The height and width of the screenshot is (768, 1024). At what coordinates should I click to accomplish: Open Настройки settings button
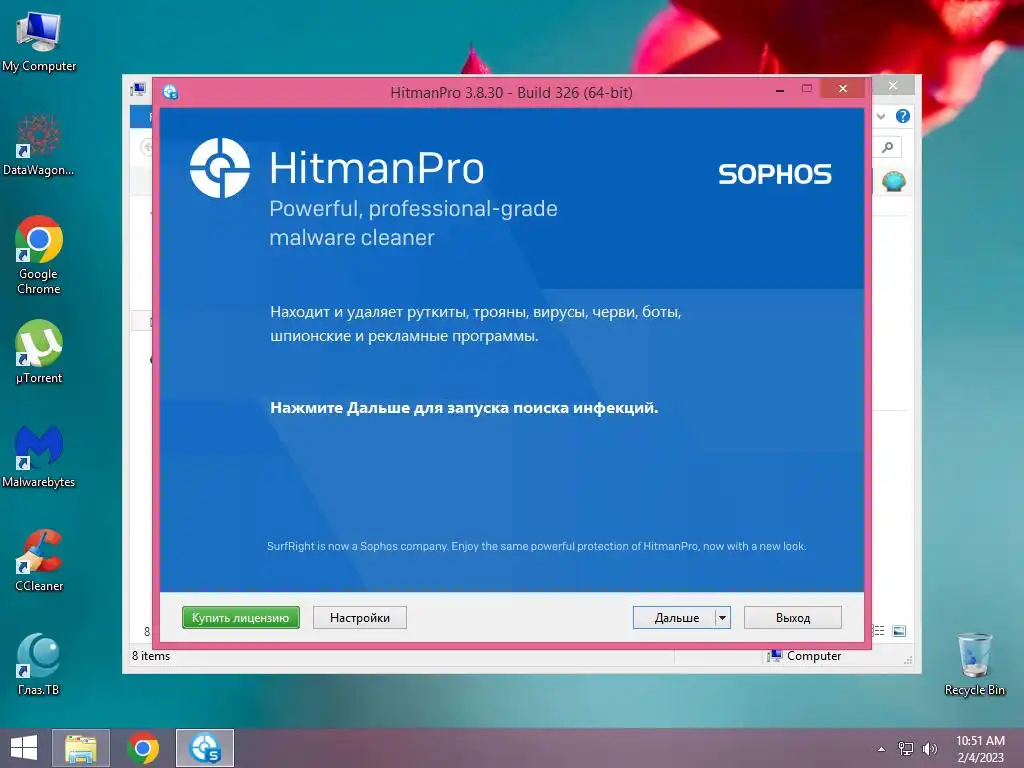(x=360, y=617)
